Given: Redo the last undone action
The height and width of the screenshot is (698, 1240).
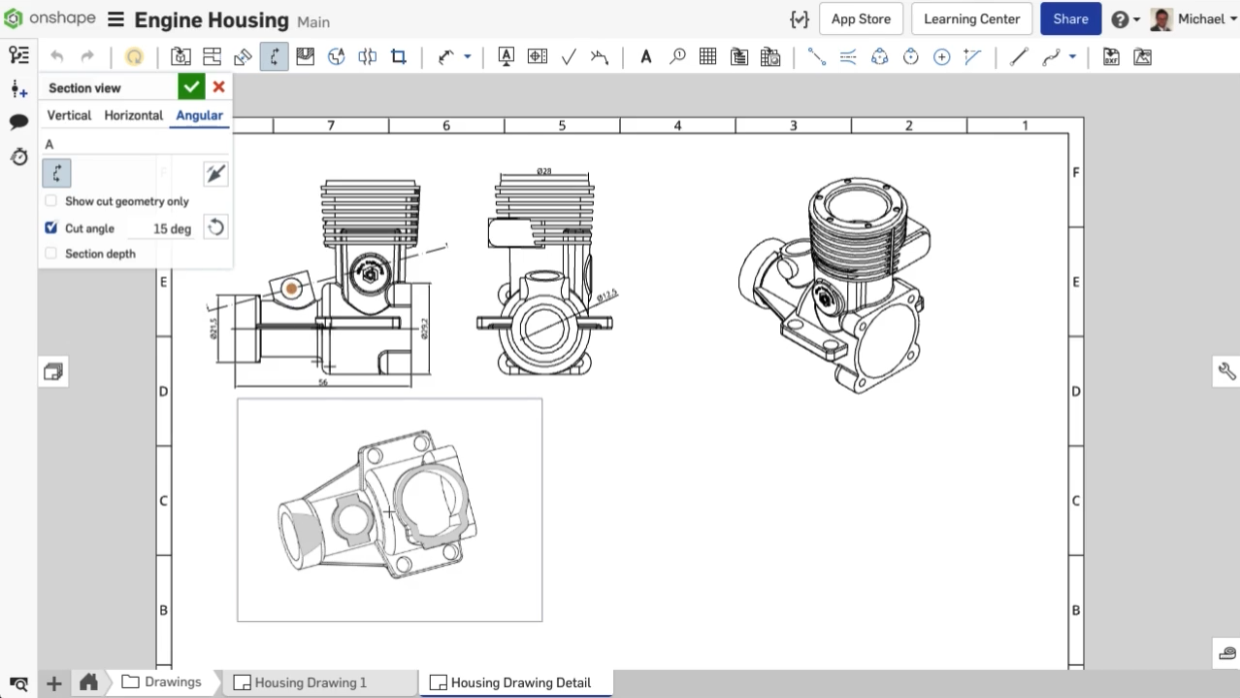Looking at the screenshot, I should pos(88,57).
